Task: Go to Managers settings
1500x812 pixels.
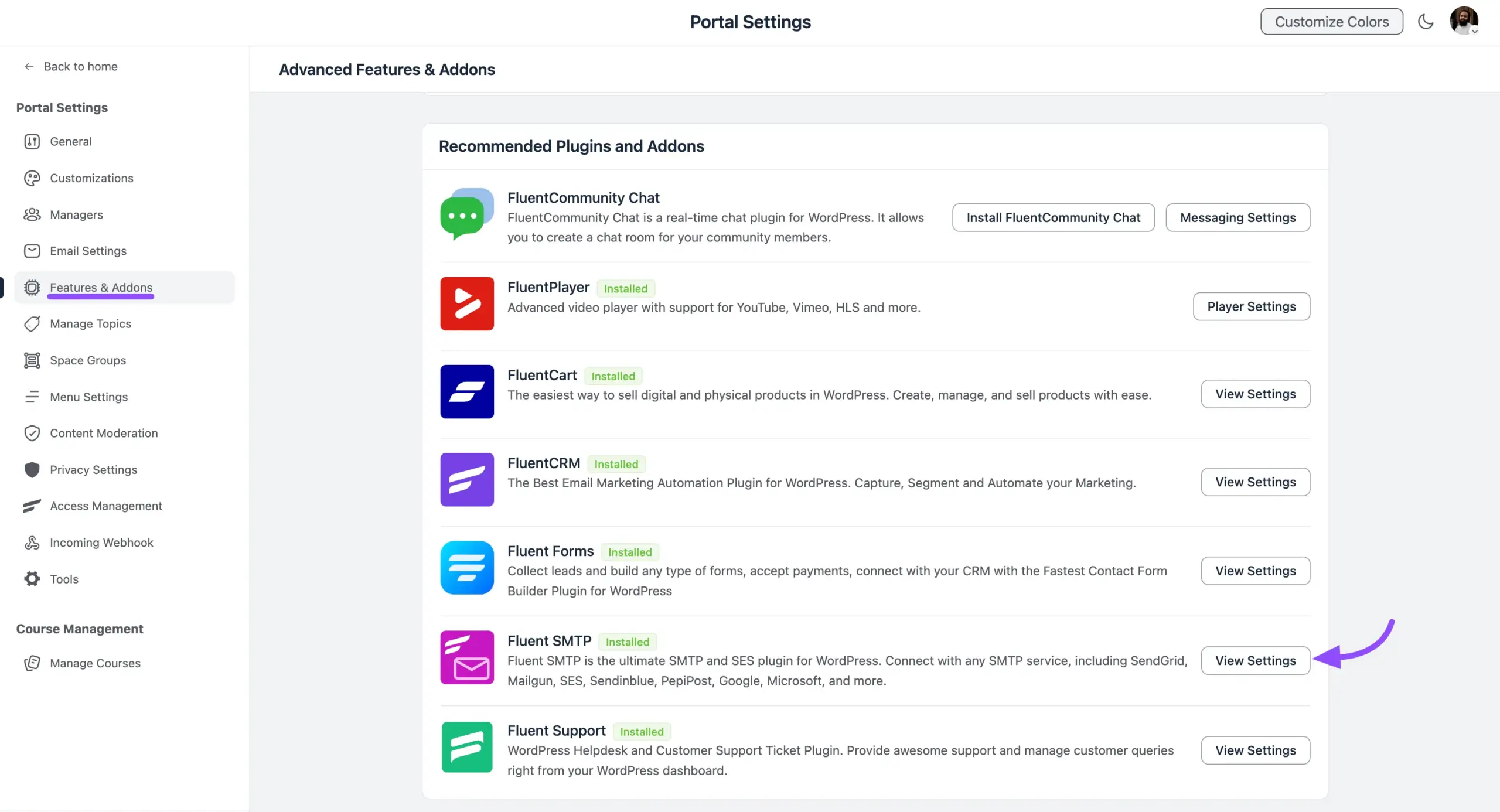Action: coord(124,214)
